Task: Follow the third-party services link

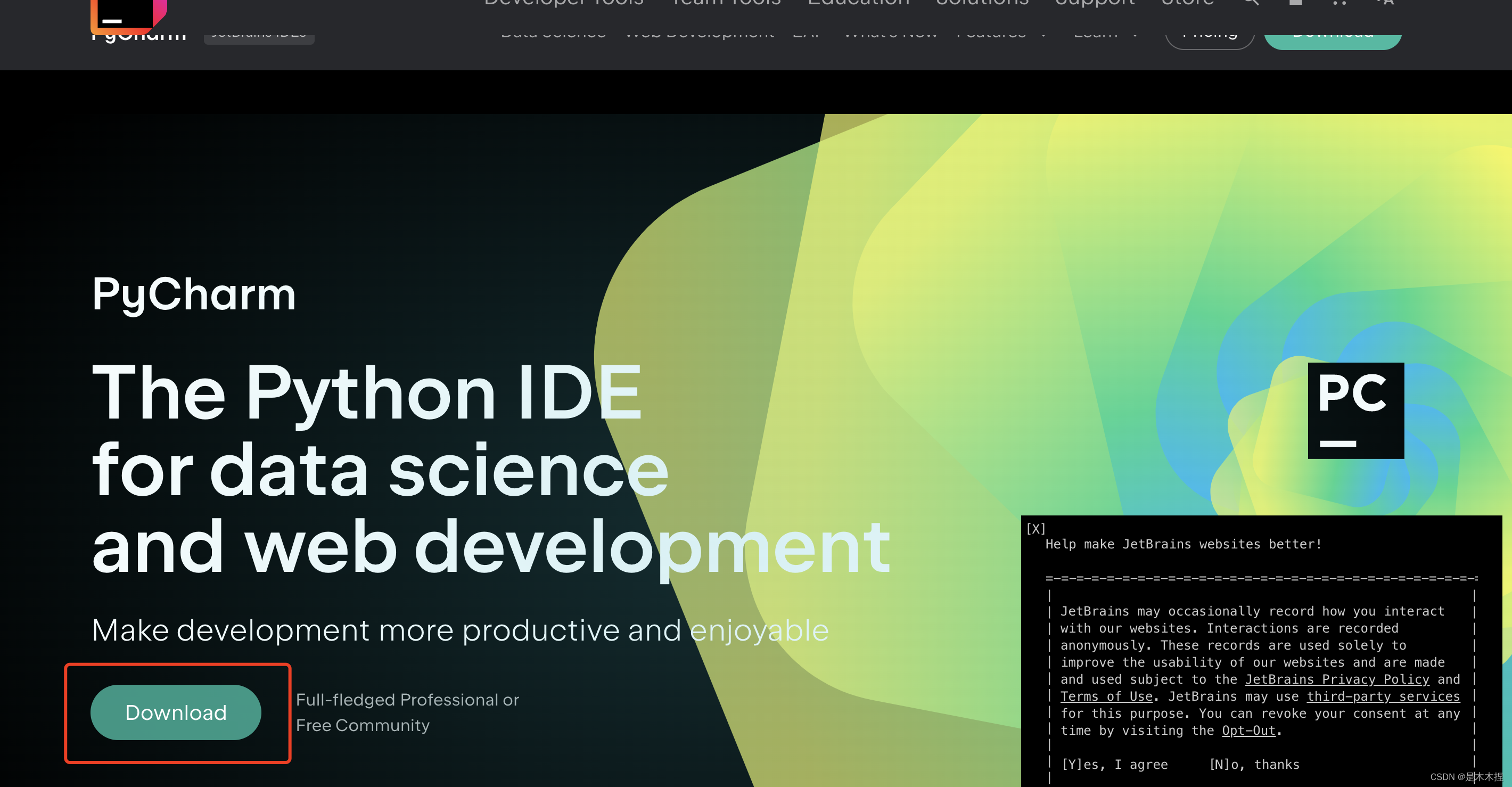Action: (1383, 696)
